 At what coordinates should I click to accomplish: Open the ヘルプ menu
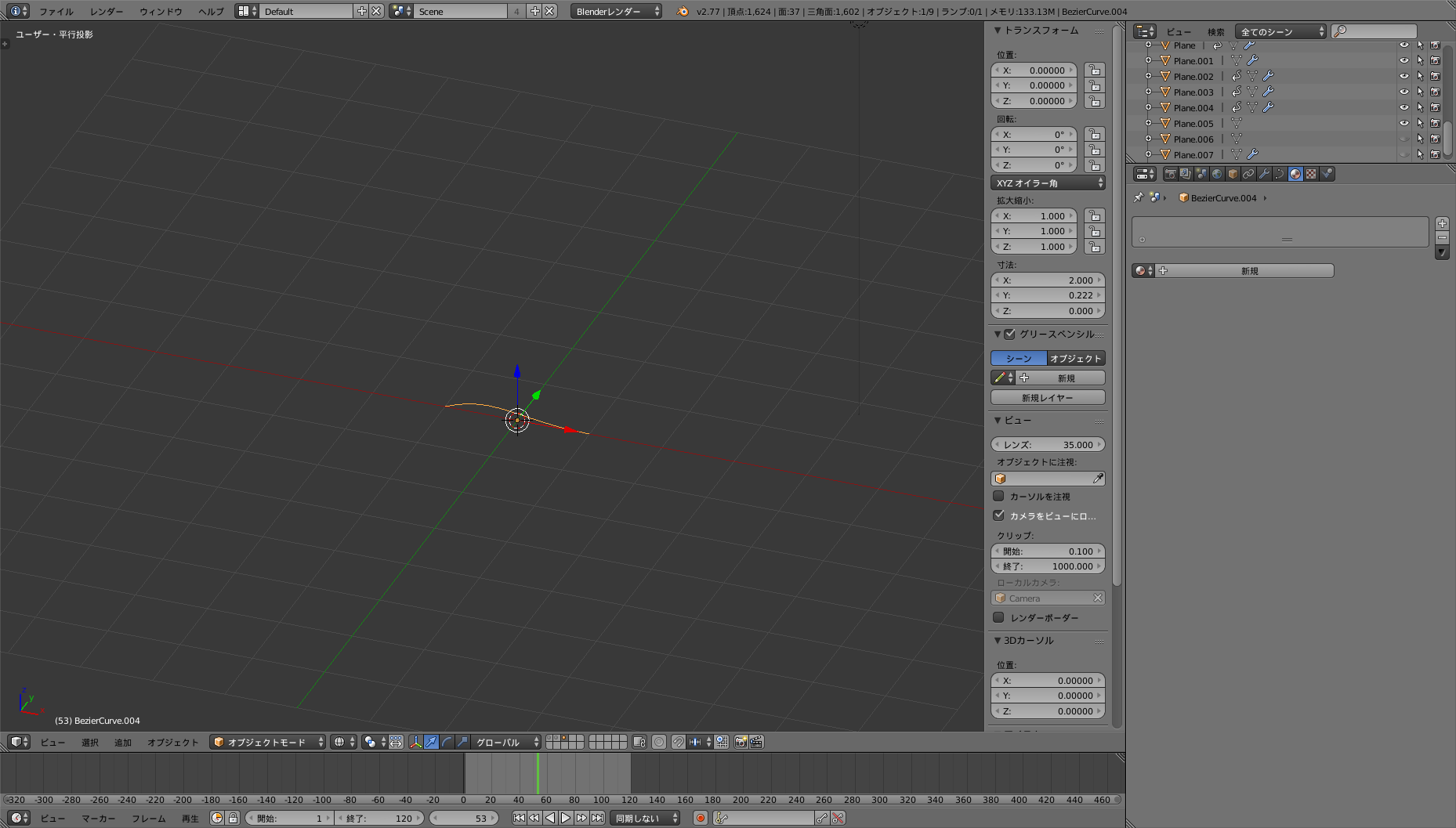[211, 11]
